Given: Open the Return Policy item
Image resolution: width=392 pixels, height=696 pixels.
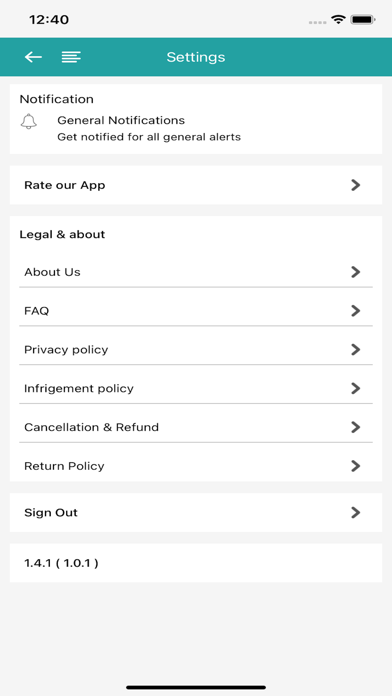Looking at the screenshot, I should click(196, 466).
